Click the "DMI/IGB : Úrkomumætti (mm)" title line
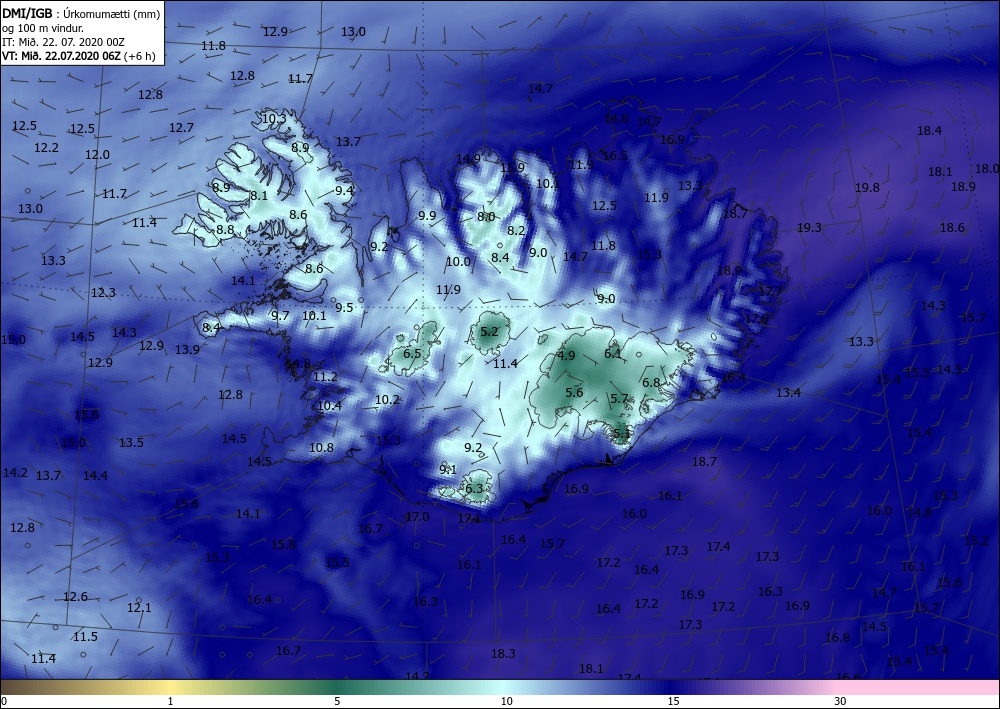 point(81,14)
